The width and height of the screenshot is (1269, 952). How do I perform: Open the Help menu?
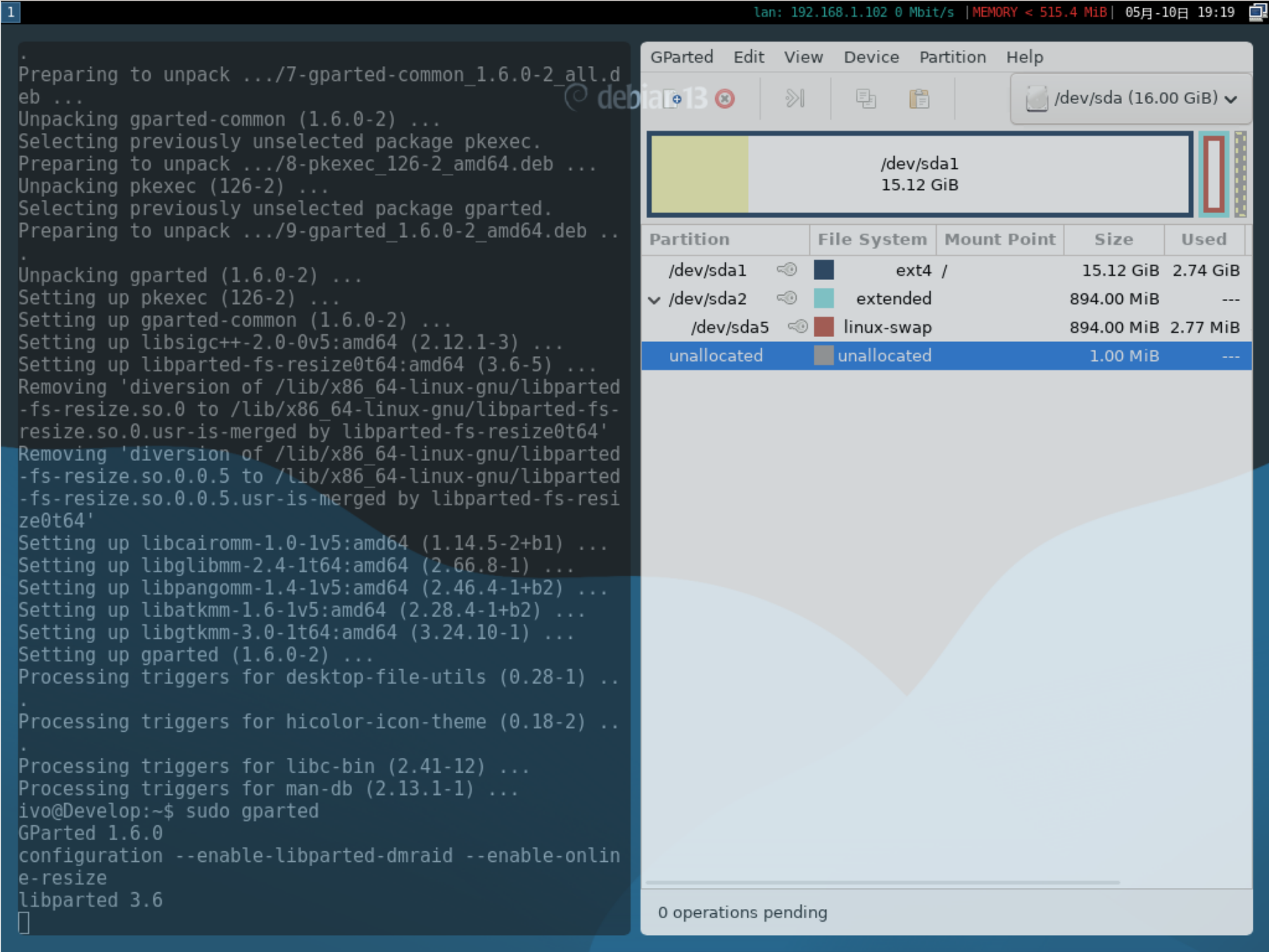click(x=1024, y=57)
